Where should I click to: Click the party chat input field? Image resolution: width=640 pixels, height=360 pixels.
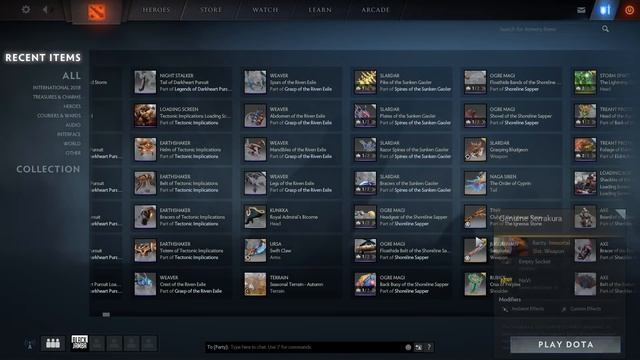pos(304,347)
